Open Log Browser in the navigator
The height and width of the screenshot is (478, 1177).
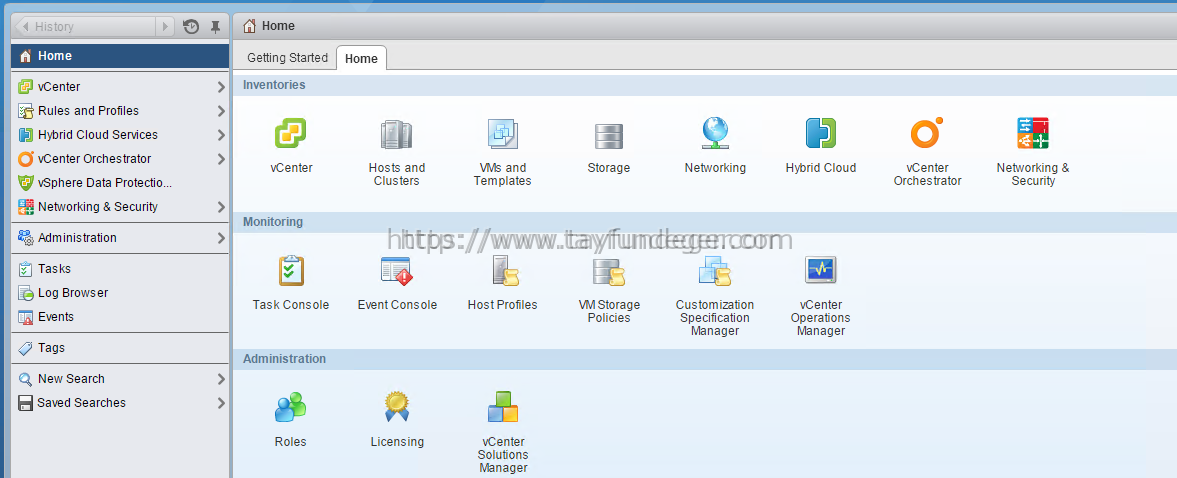(x=120, y=293)
